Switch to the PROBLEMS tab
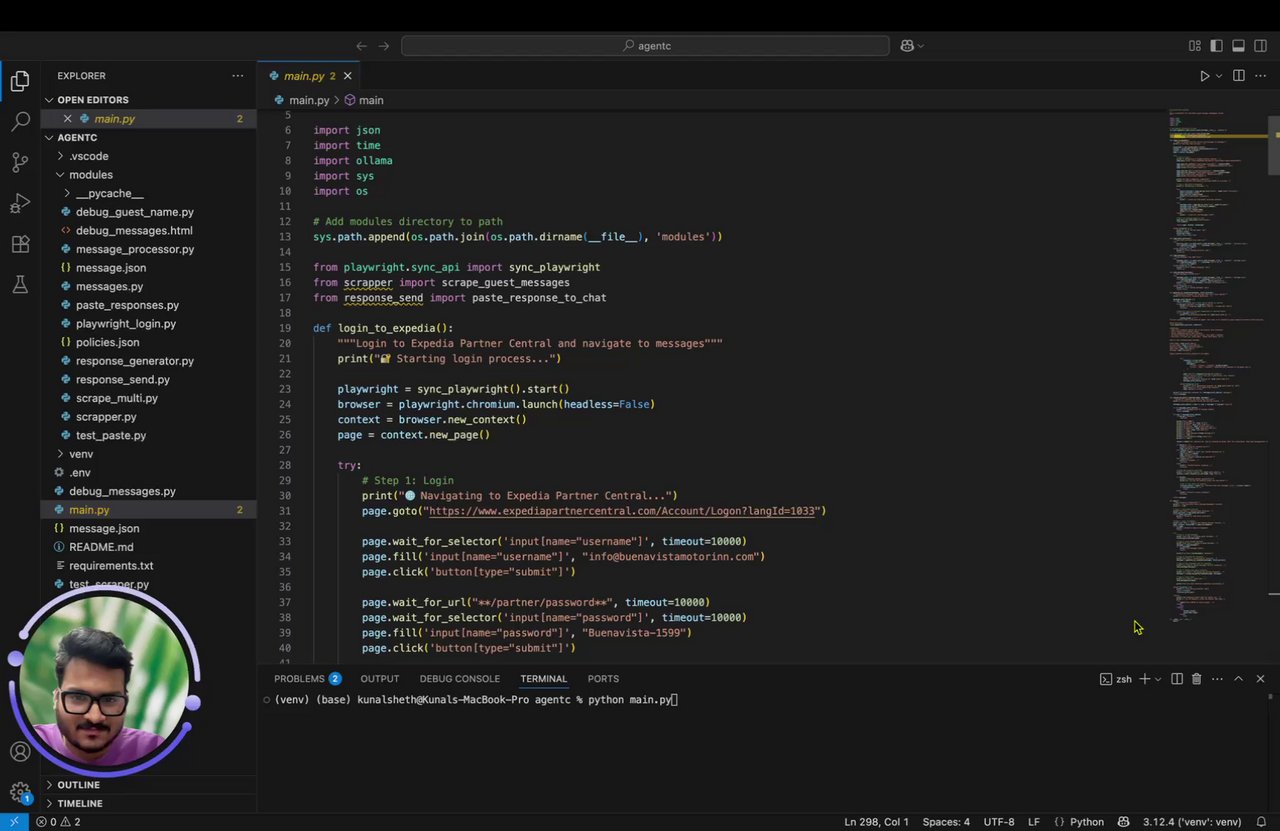1280x831 pixels. (x=299, y=679)
